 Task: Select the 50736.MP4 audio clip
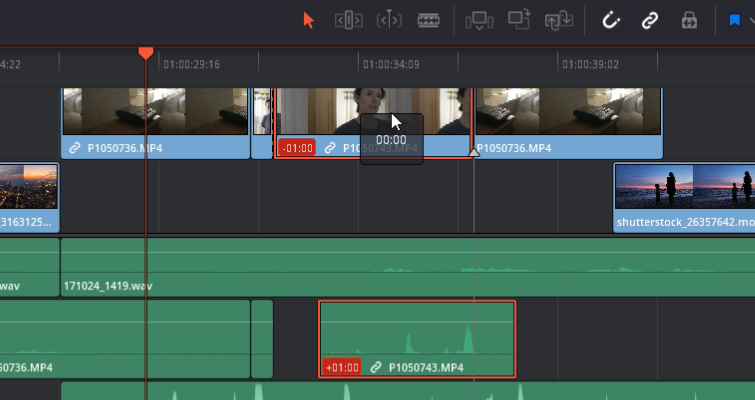coord(125,339)
